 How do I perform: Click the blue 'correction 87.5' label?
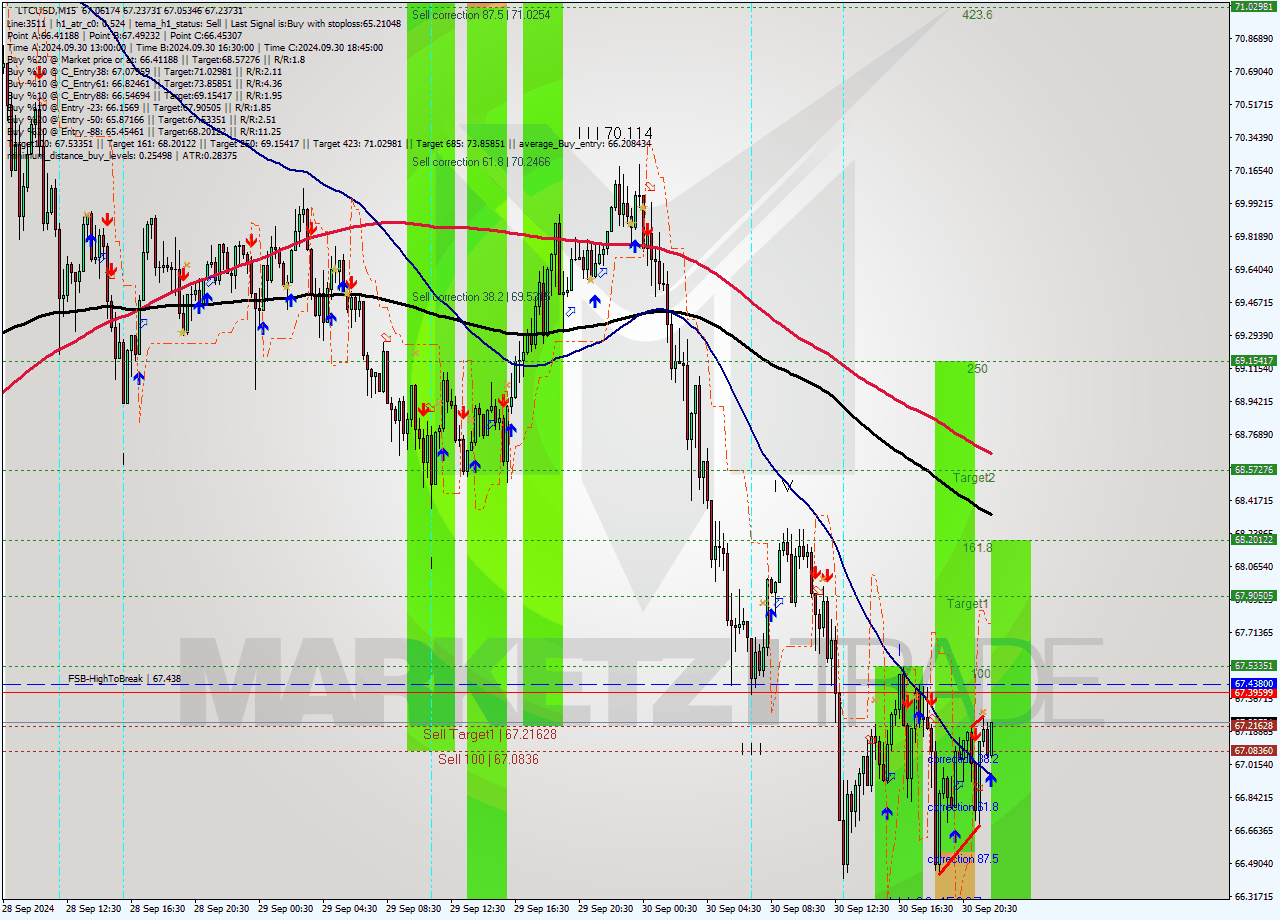[962, 859]
